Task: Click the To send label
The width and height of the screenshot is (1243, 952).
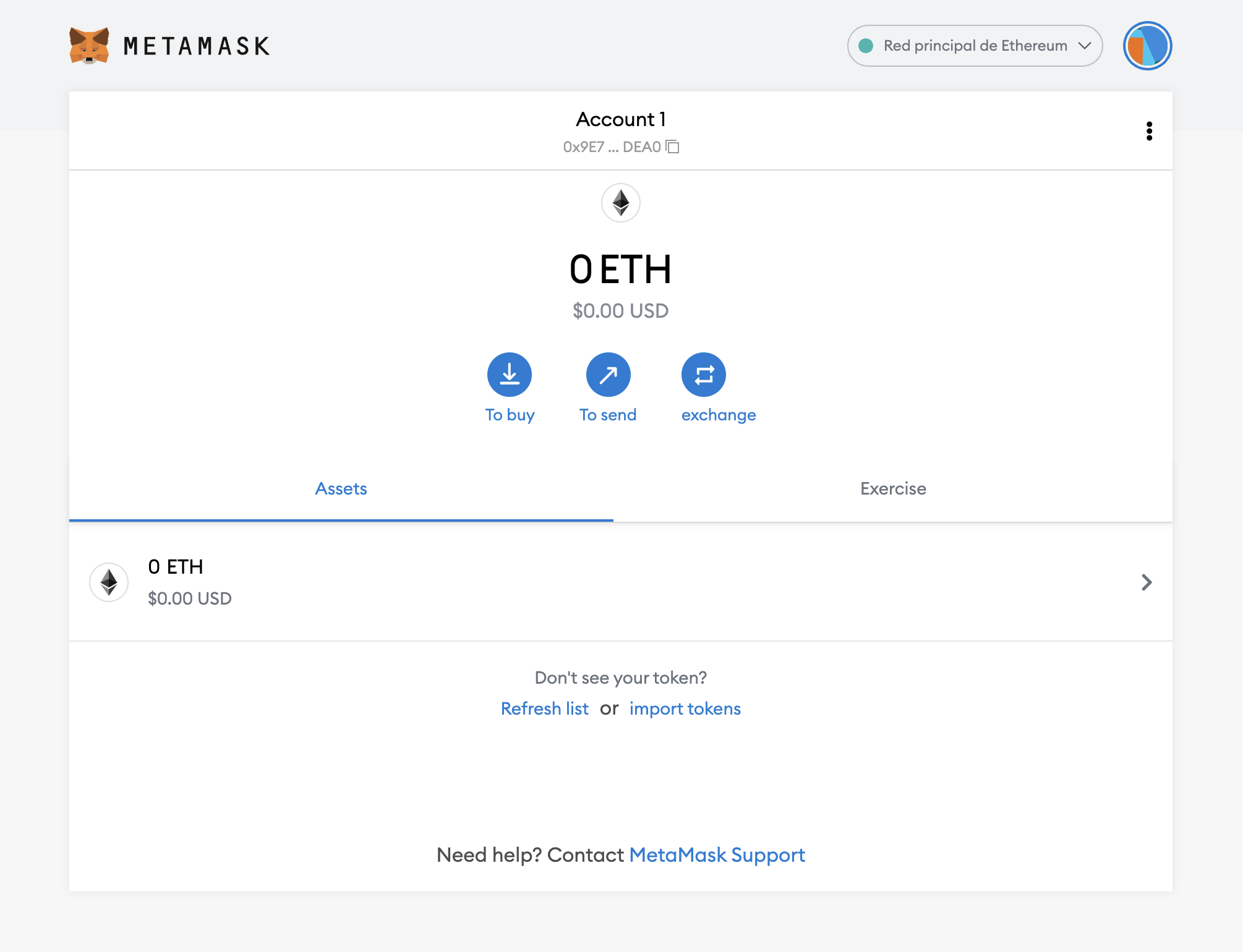Action: (608, 415)
